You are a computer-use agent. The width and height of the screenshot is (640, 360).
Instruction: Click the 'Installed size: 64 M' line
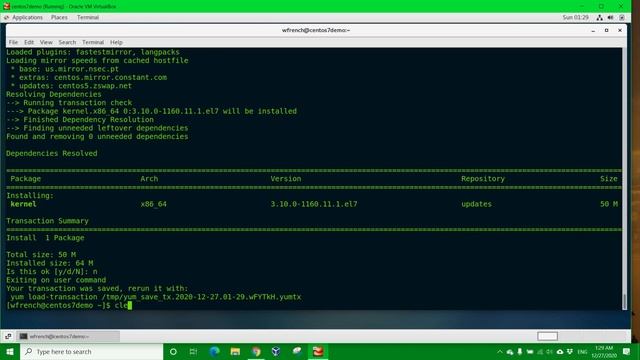coord(49,263)
